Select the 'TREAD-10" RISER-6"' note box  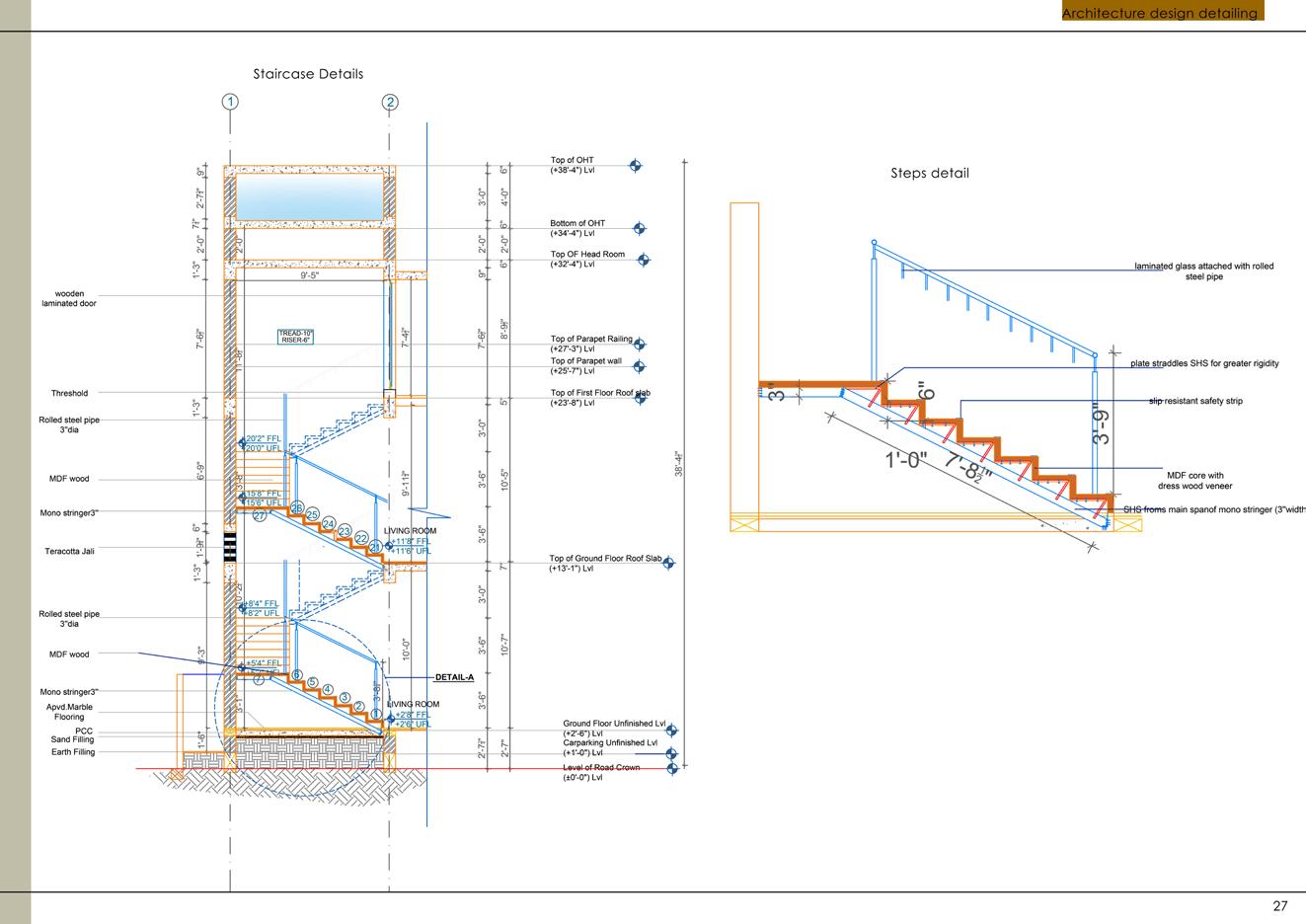click(295, 336)
